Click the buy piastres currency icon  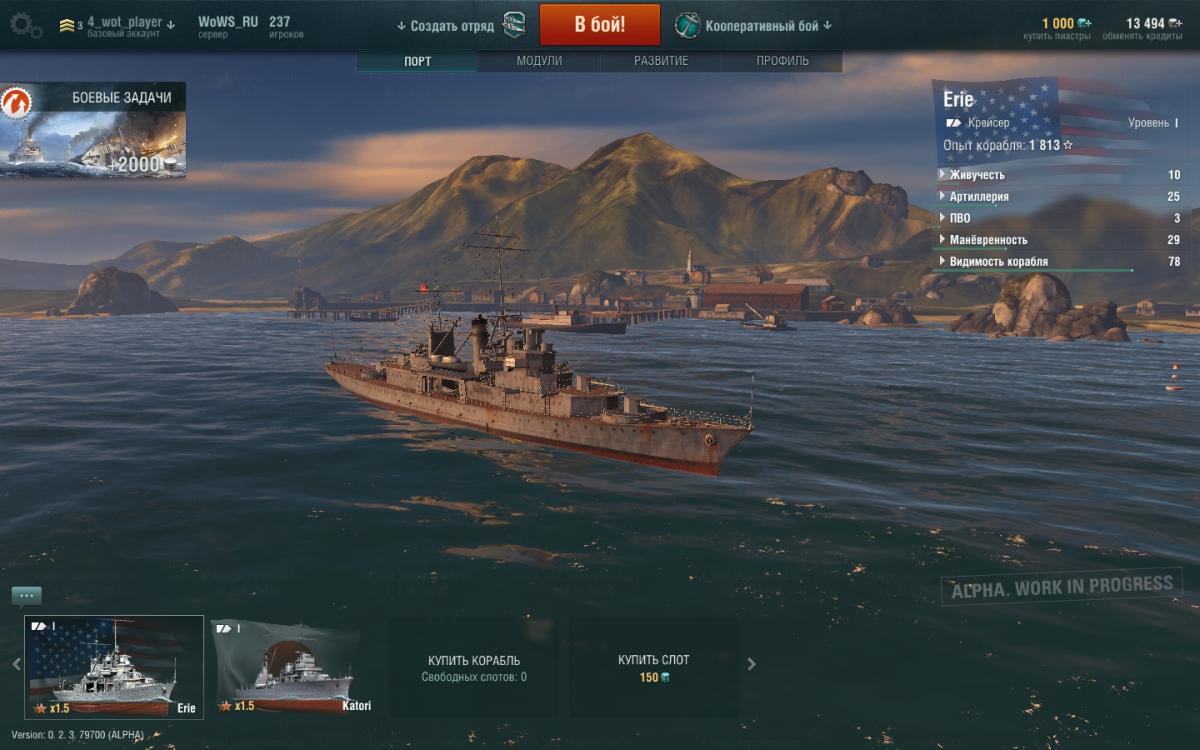point(1085,23)
